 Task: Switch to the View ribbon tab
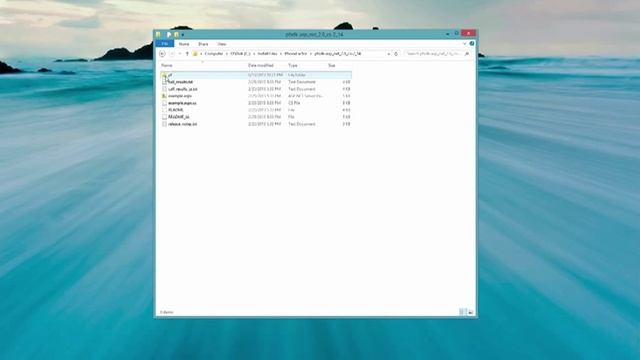(x=222, y=44)
